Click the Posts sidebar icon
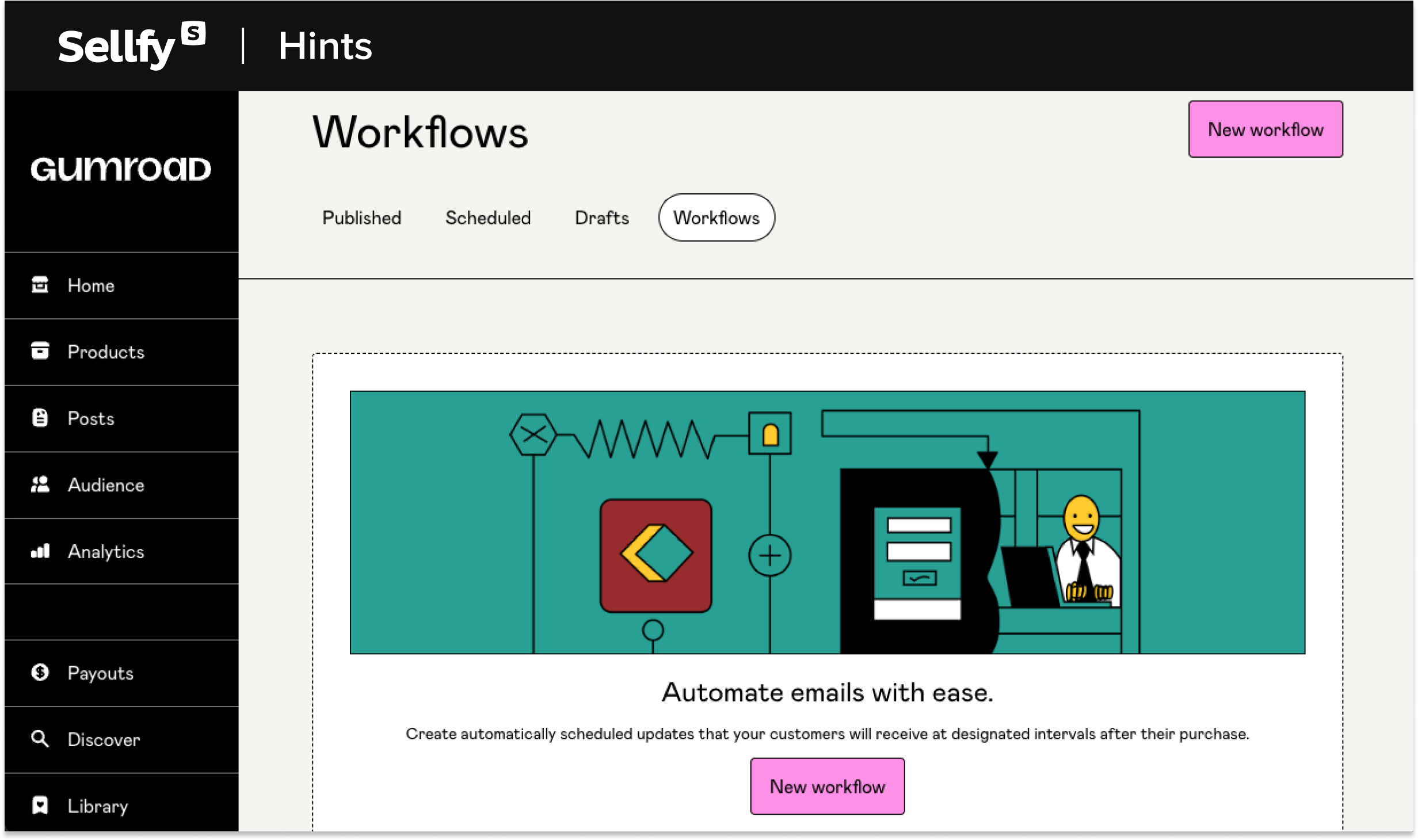This screenshot has height=840, width=1418. [x=40, y=418]
